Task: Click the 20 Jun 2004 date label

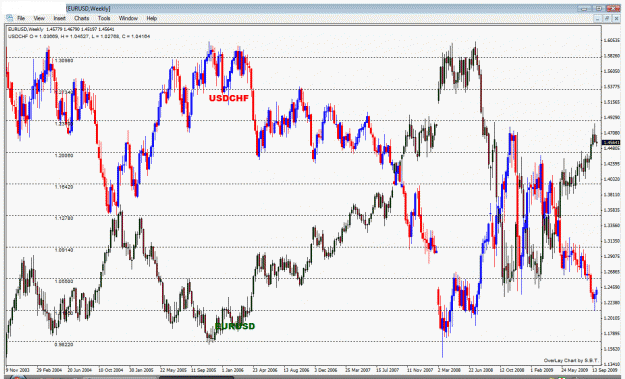Action: (x=79, y=370)
